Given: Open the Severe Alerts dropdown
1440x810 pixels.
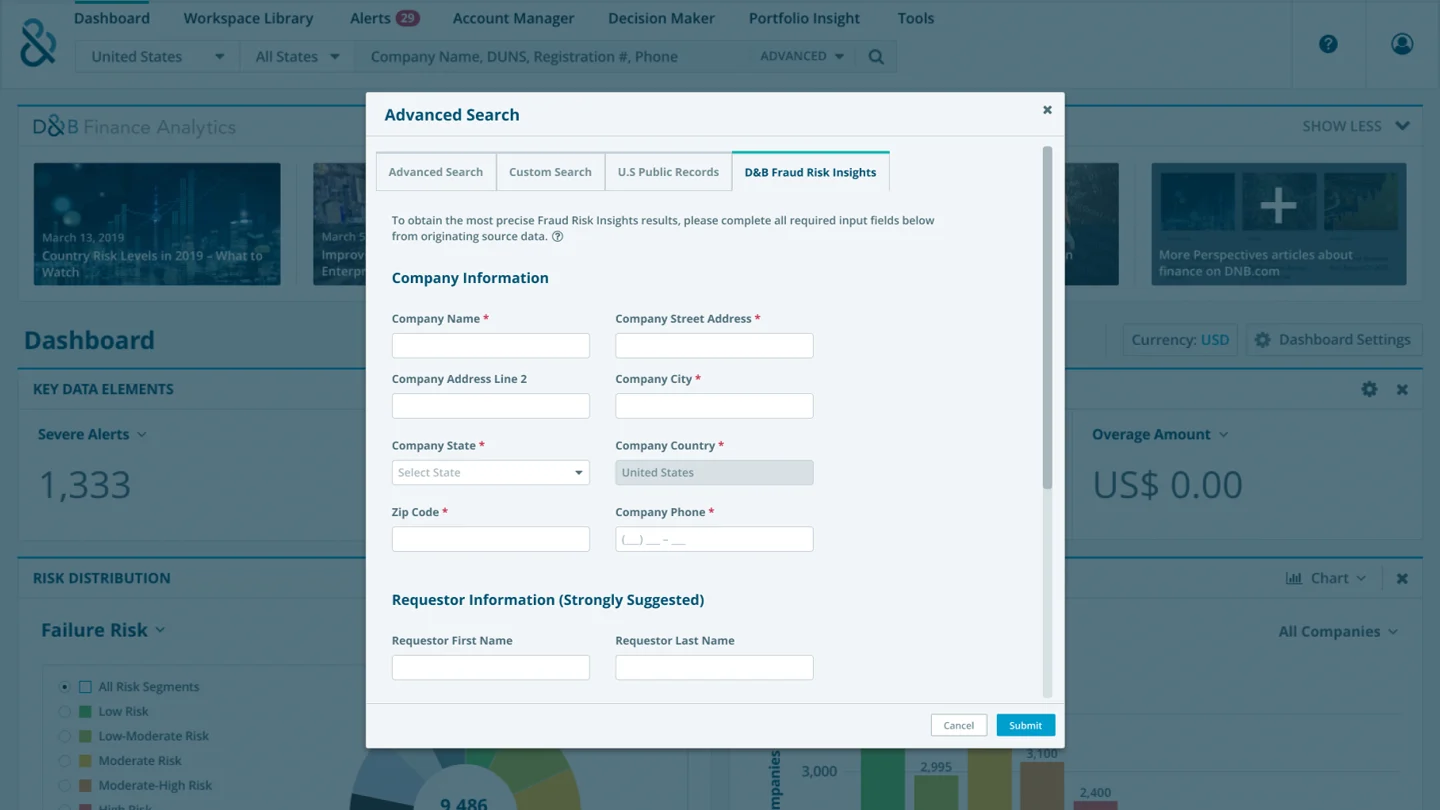Looking at the screenshot, I should 92,435.
